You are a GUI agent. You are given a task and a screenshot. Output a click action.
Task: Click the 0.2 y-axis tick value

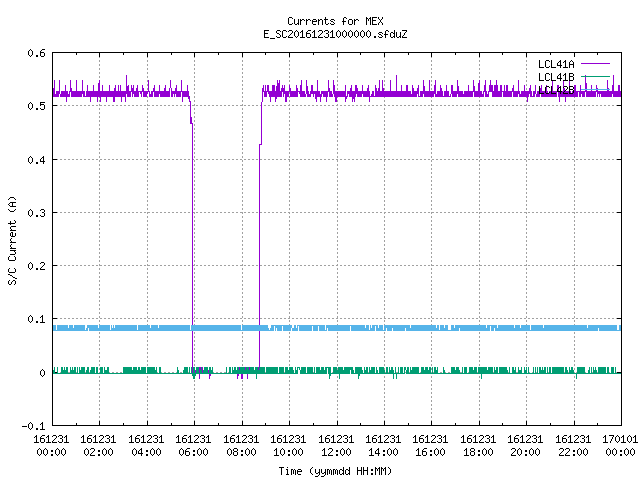(x=36, y=266)
